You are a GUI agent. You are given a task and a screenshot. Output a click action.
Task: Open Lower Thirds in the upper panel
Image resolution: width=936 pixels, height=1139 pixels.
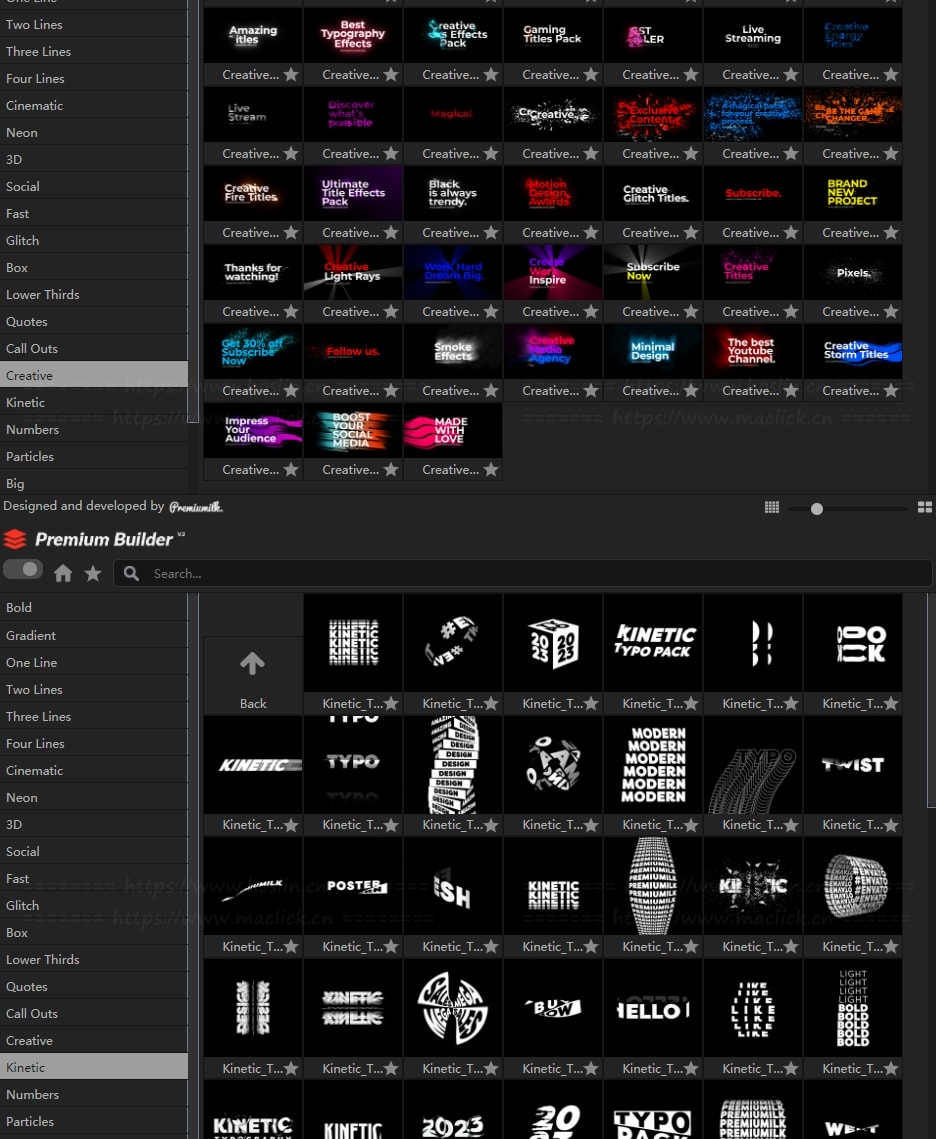click(94, 294)
